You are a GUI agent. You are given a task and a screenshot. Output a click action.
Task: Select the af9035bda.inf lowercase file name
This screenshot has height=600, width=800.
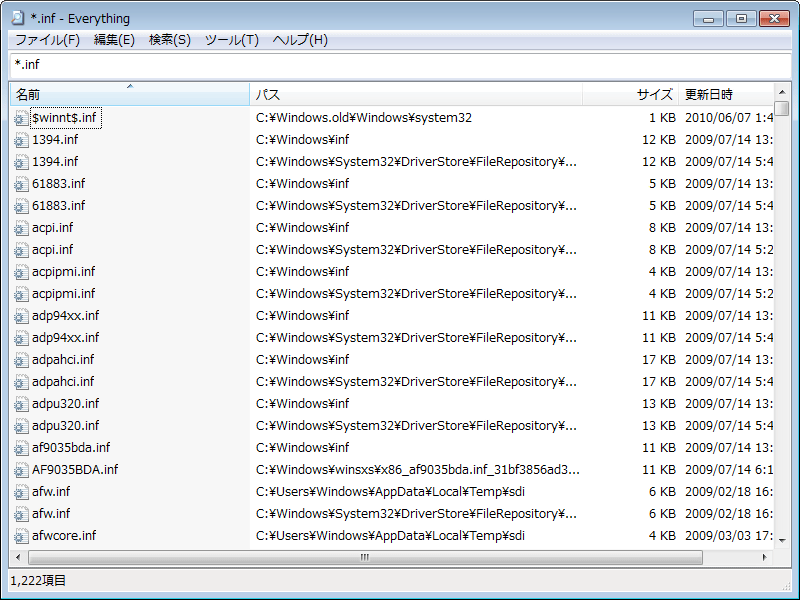[x=71, y=447]
